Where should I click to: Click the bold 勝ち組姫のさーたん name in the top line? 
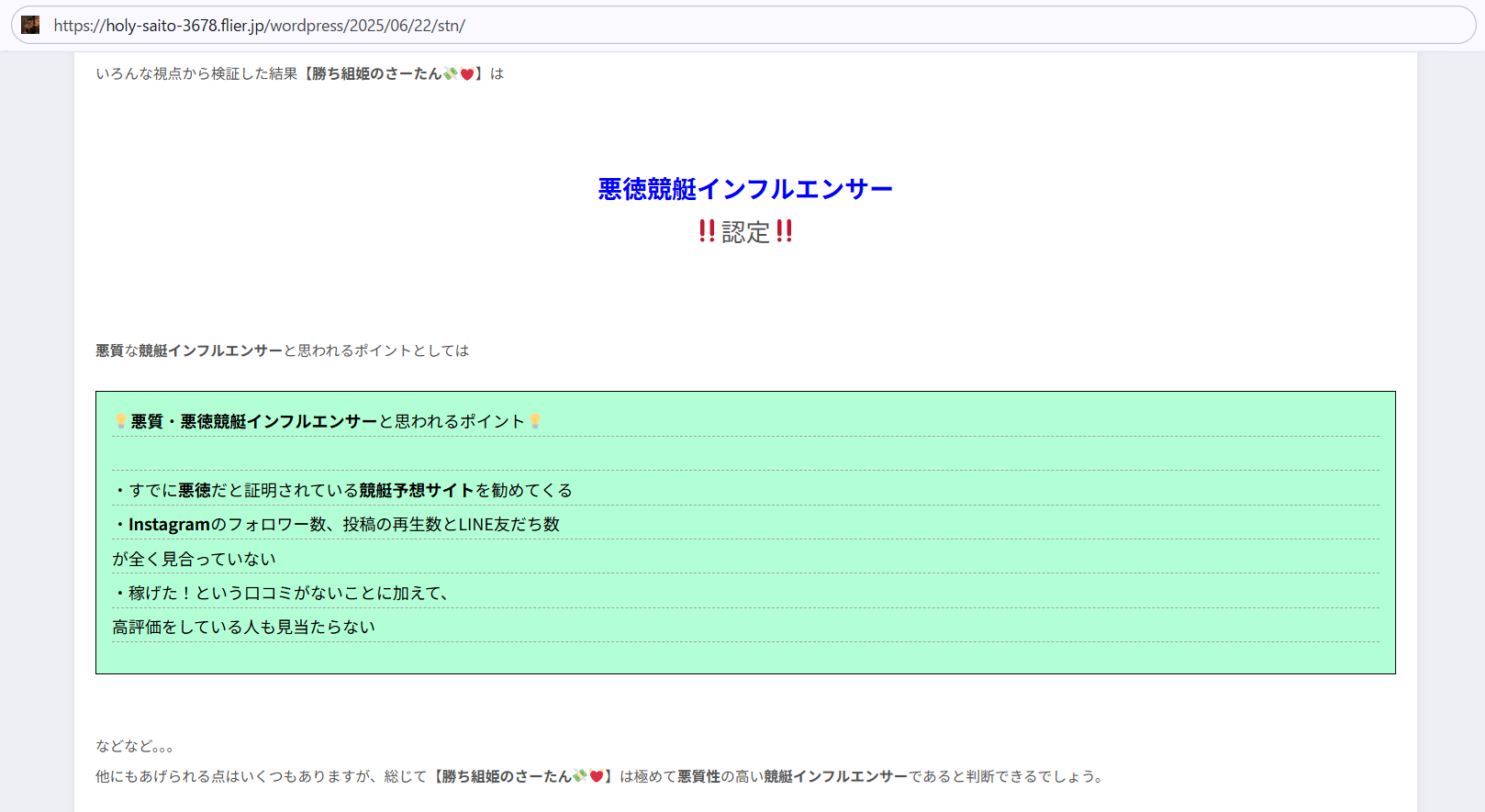tap(376, 74)
